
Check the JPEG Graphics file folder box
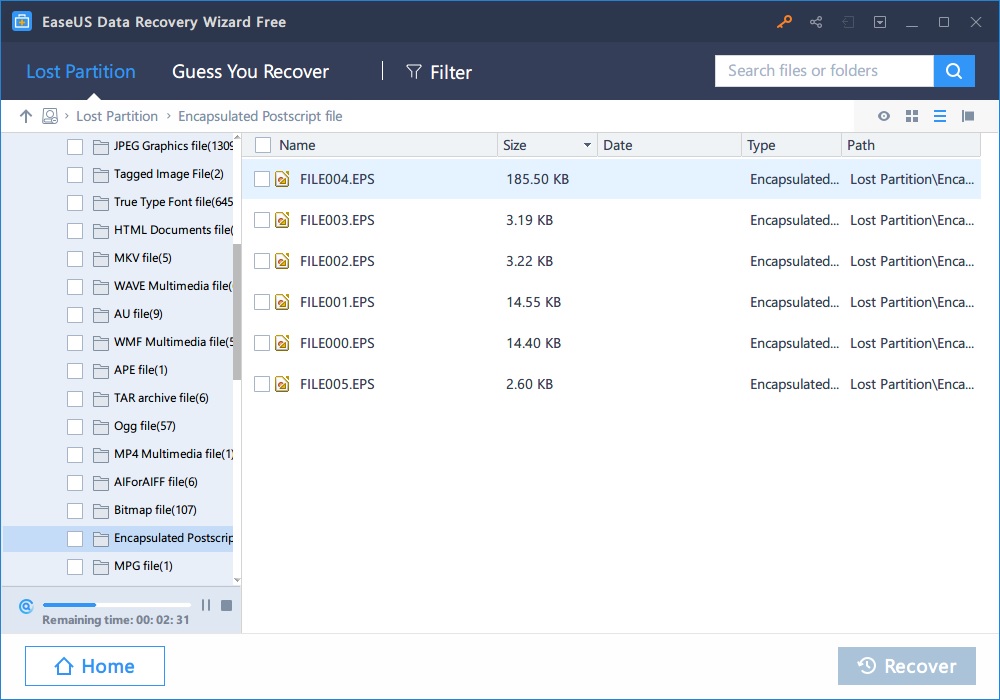click(75, 147)
